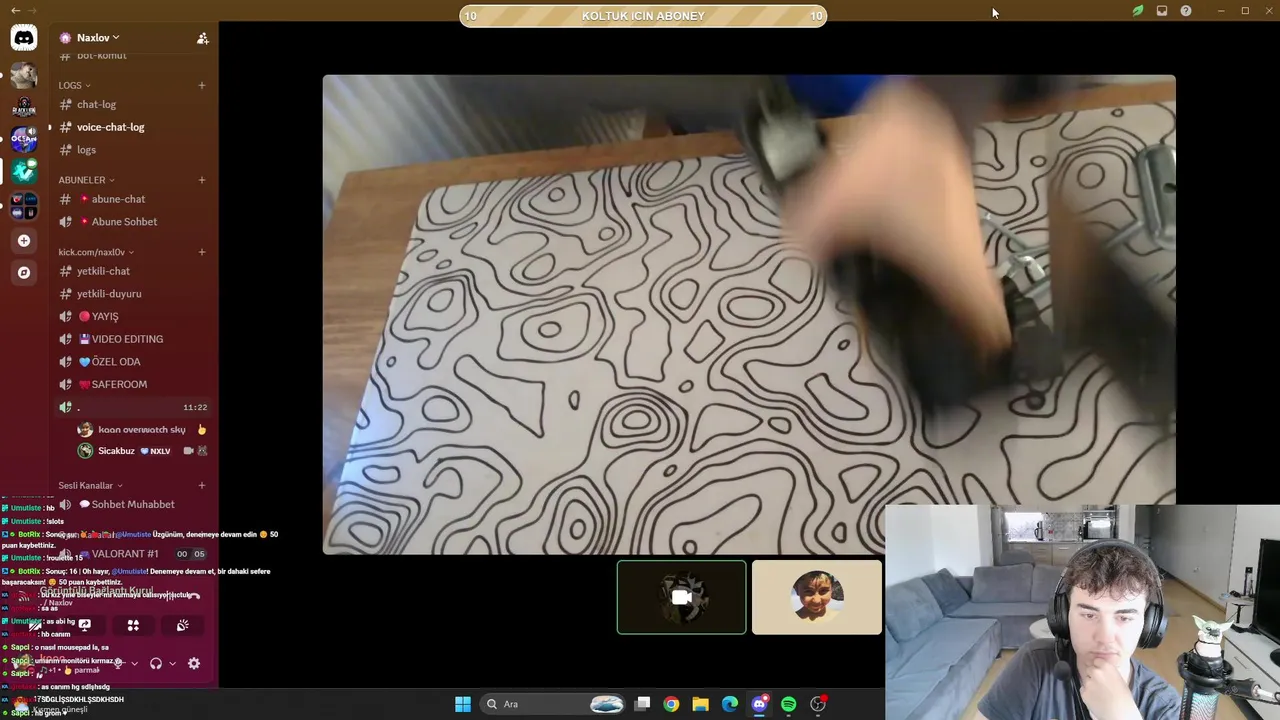Click the main mousepad video stream

coord(749,314)
